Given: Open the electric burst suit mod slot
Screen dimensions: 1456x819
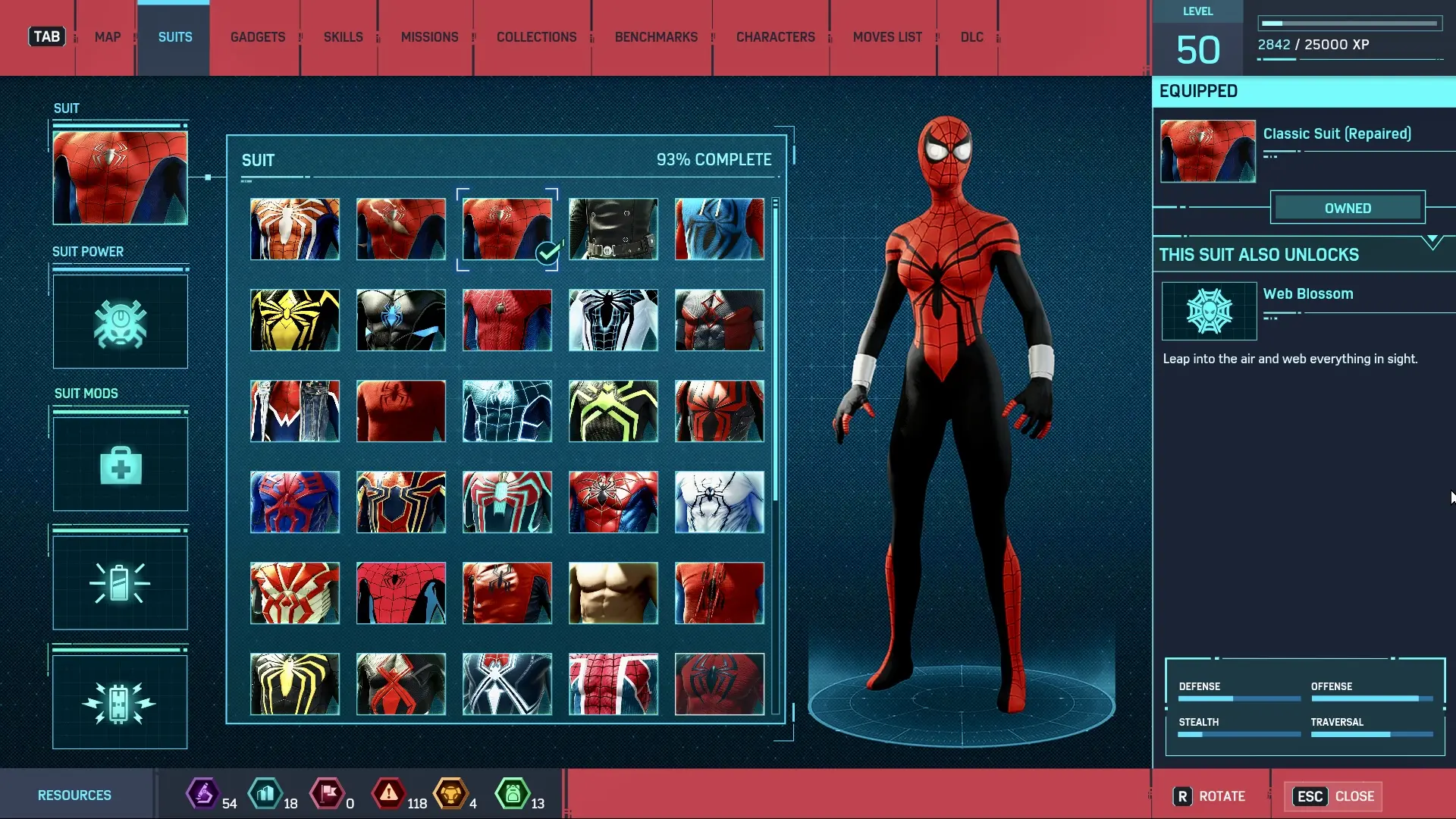Looking at the screenshot, I should tap(120, 702).
